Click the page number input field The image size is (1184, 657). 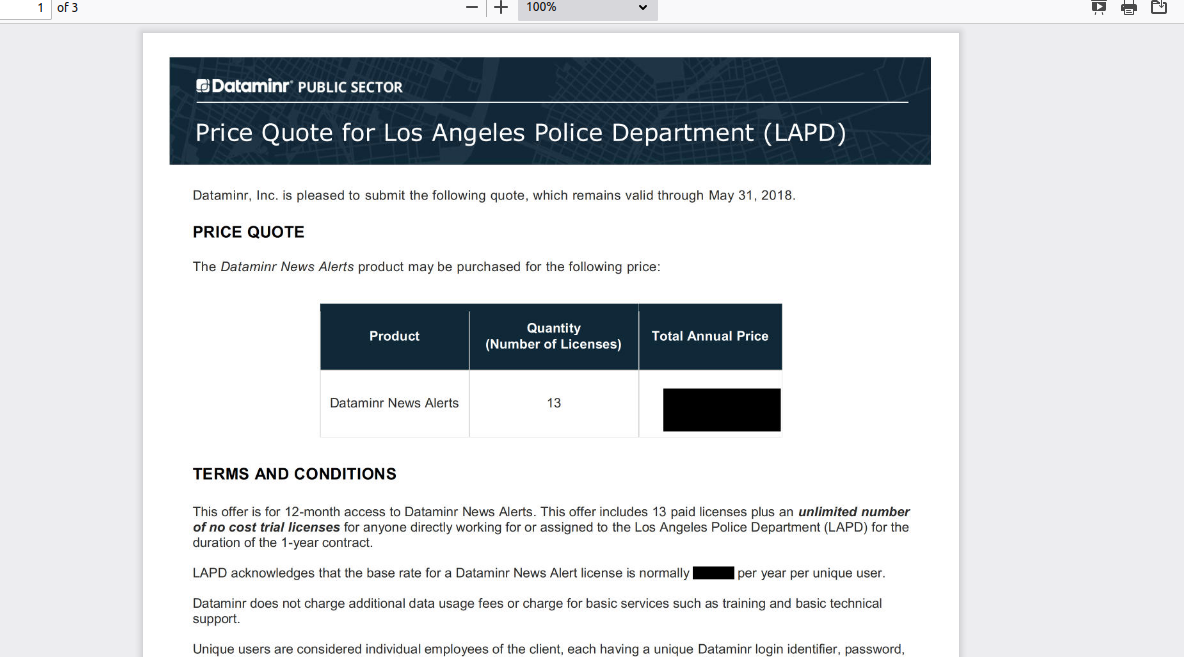[x=26, y=8]
